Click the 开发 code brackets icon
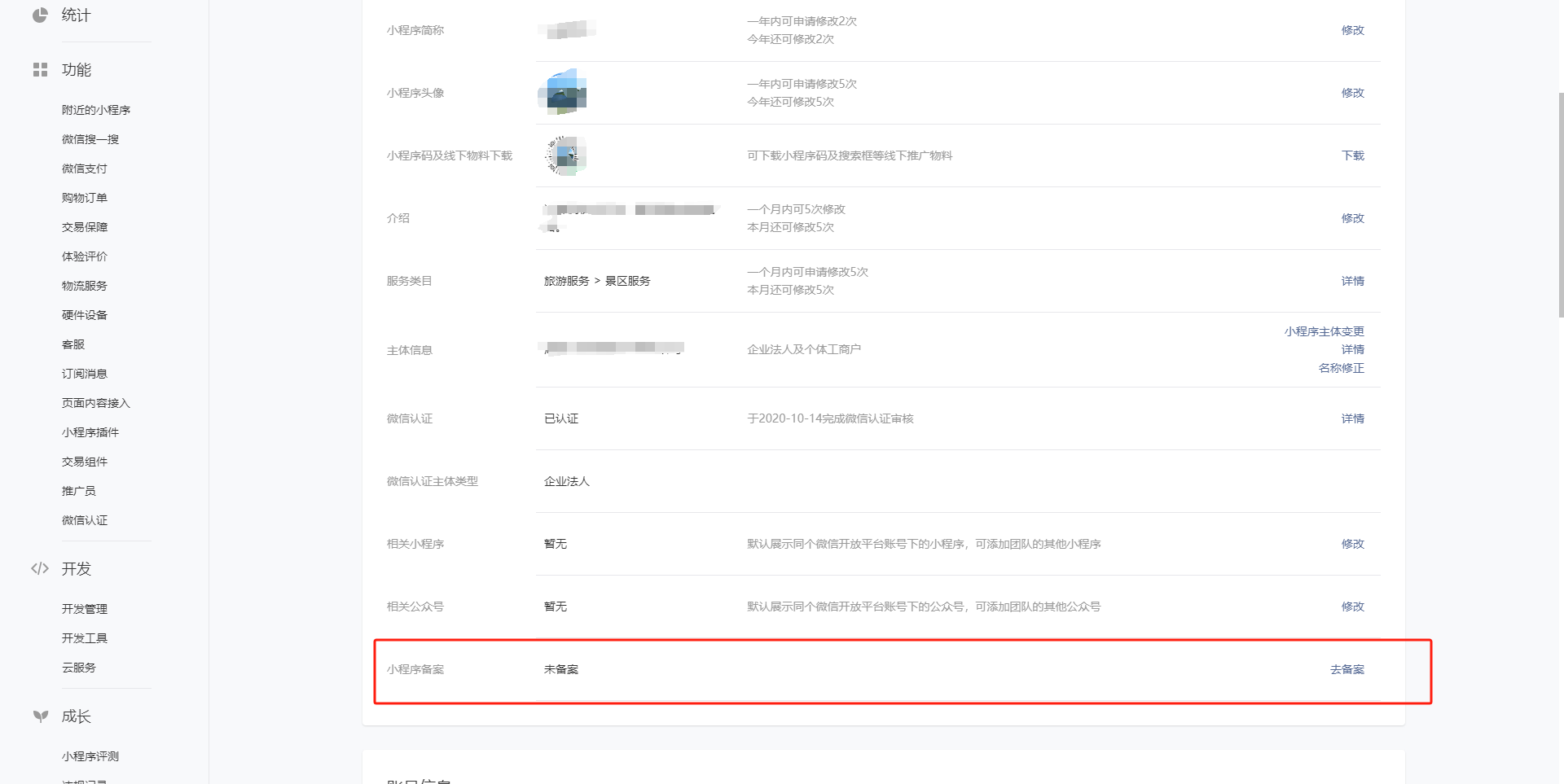 [40, 568]
